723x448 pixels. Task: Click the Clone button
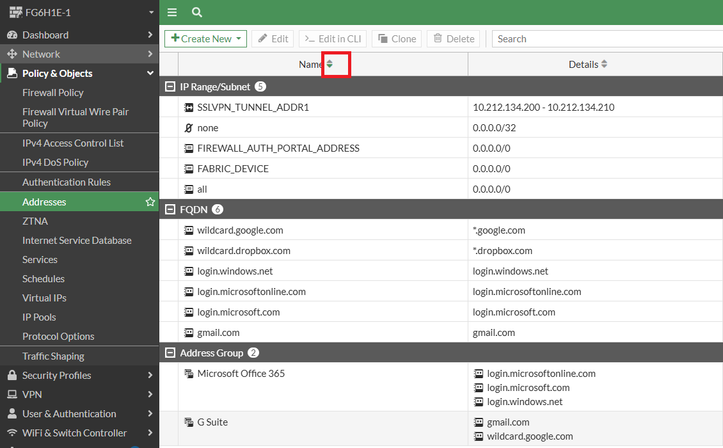[396, 39]
